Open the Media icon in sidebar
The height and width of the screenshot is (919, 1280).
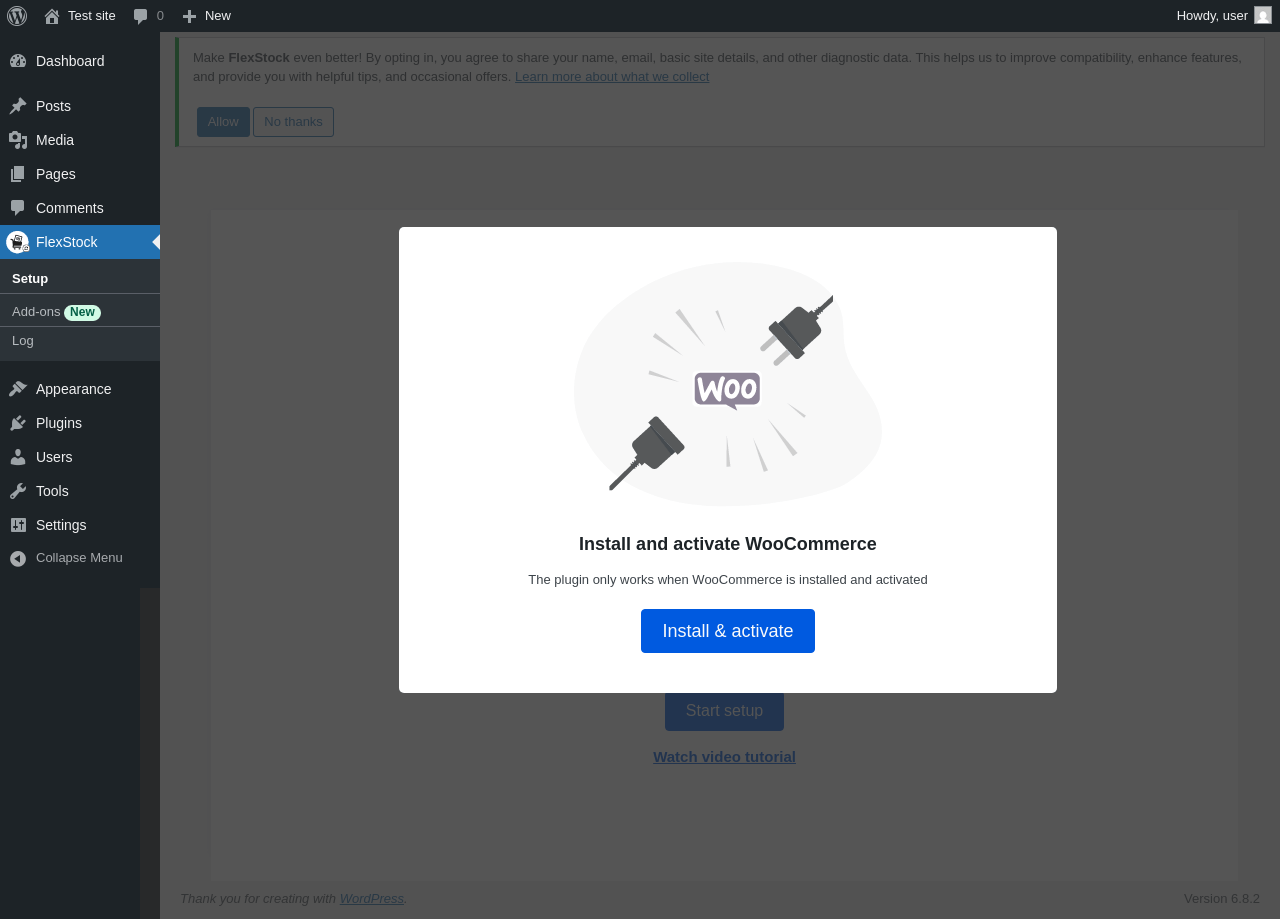(18, 140)
